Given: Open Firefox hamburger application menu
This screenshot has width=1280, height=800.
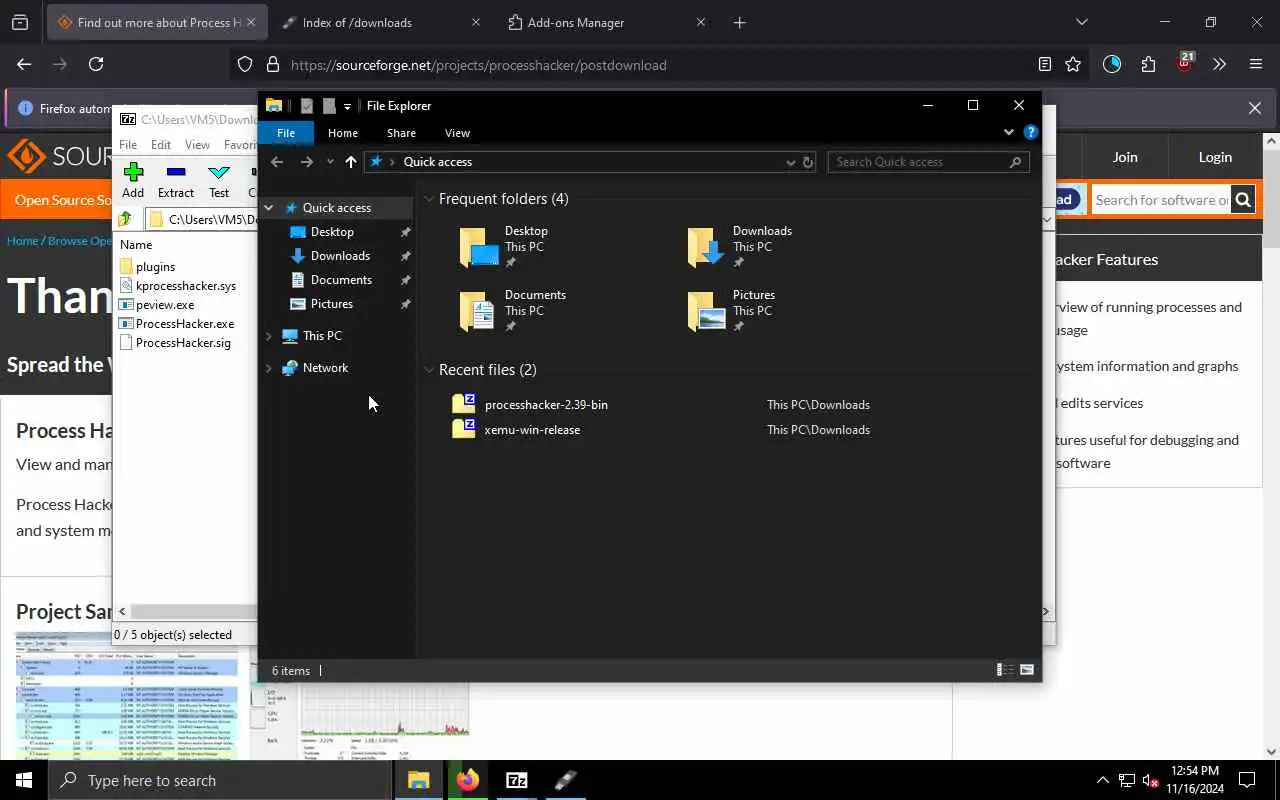Looking at the screenshot, I should point(1256,64).
